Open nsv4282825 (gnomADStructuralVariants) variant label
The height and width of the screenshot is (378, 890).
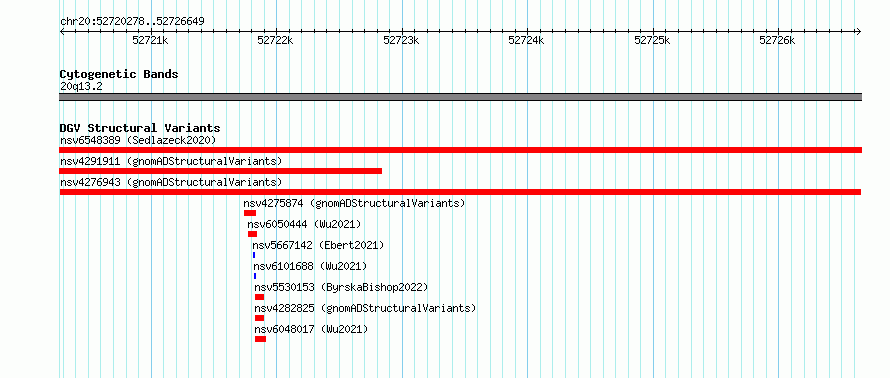(x=365, y=308)
